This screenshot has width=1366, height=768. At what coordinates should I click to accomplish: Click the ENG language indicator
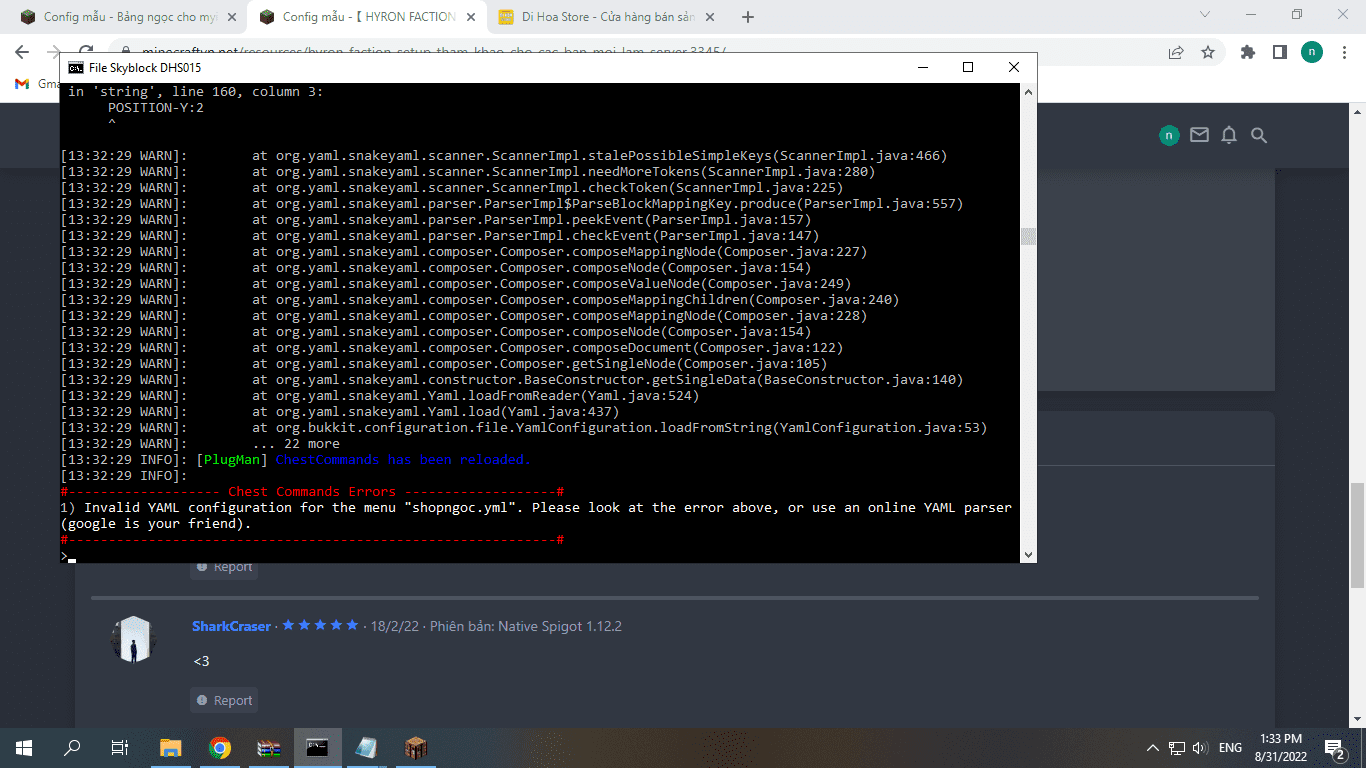tap(1230, 747)
